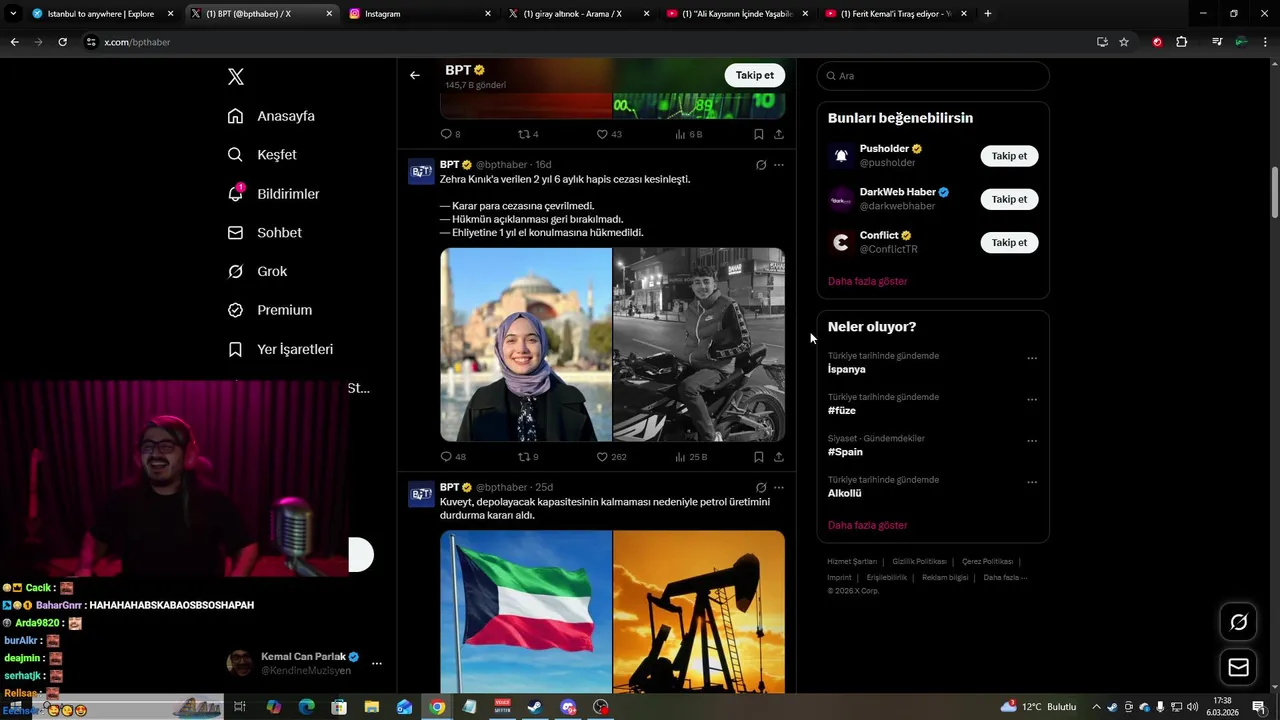Open the Kuwait flag image
The height and width of the screenshot is (720, 1280).
(x=526, y=611)
